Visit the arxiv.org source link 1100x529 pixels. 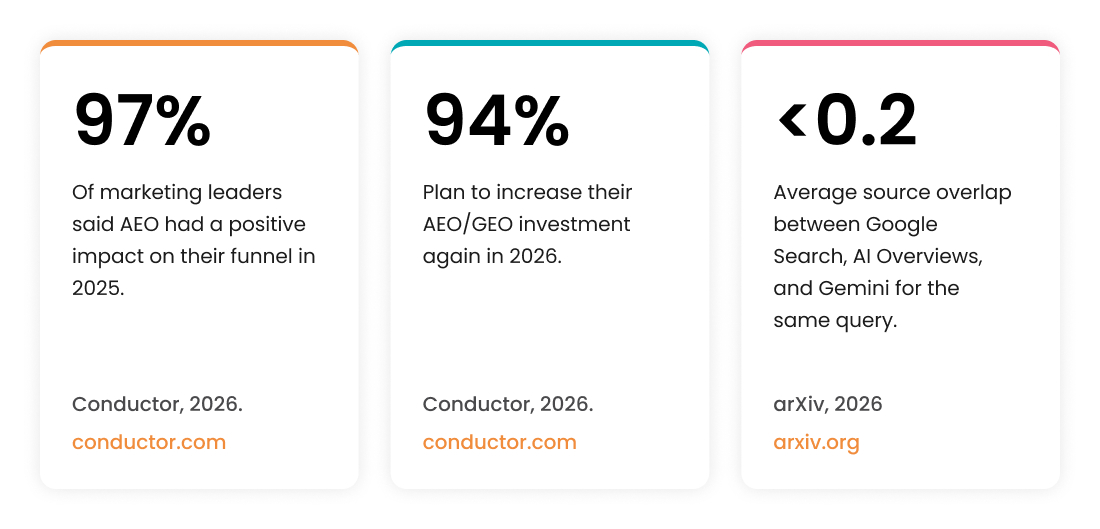click(x=817, y=443)
